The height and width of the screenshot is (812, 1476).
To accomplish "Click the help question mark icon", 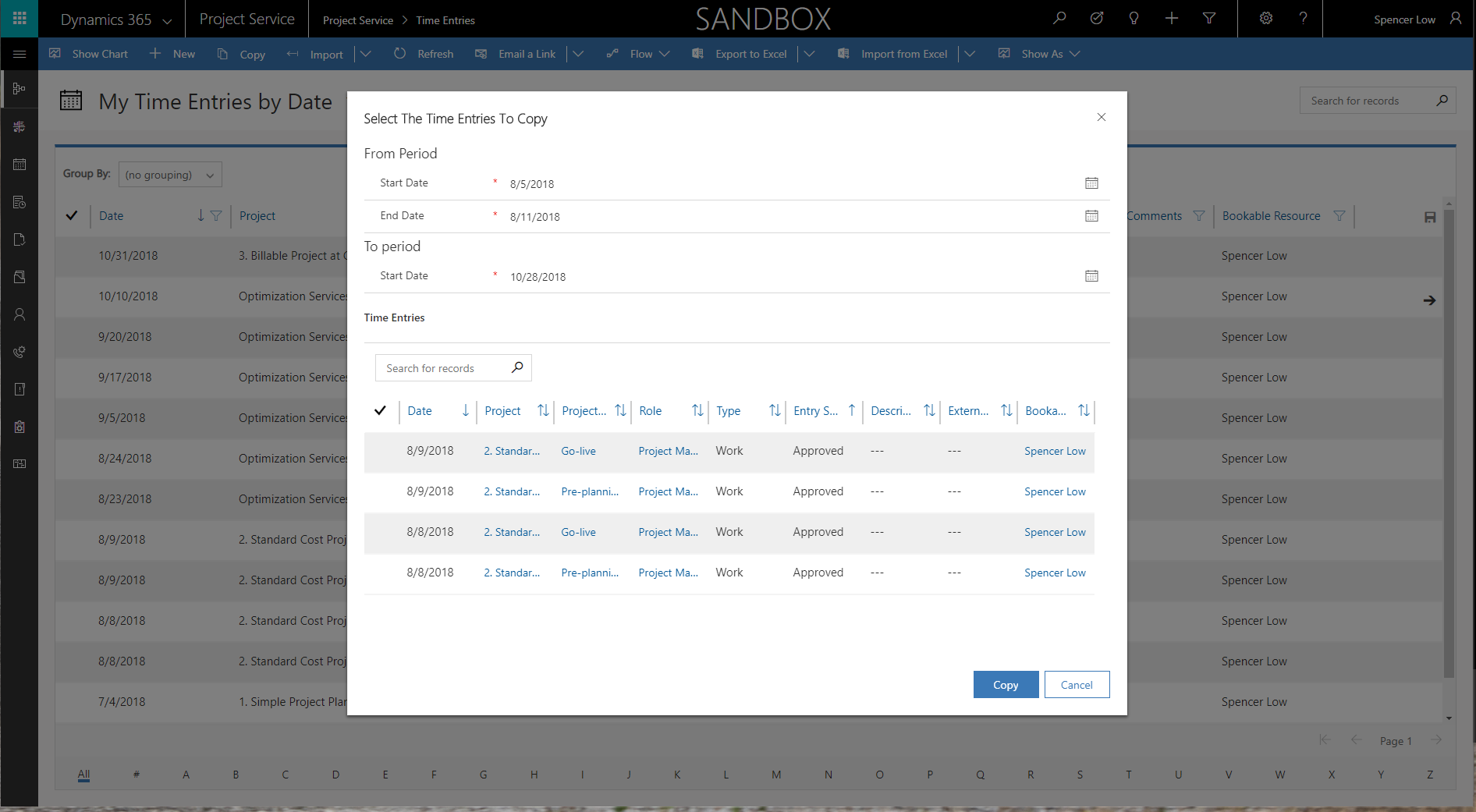I will 1304,18.
